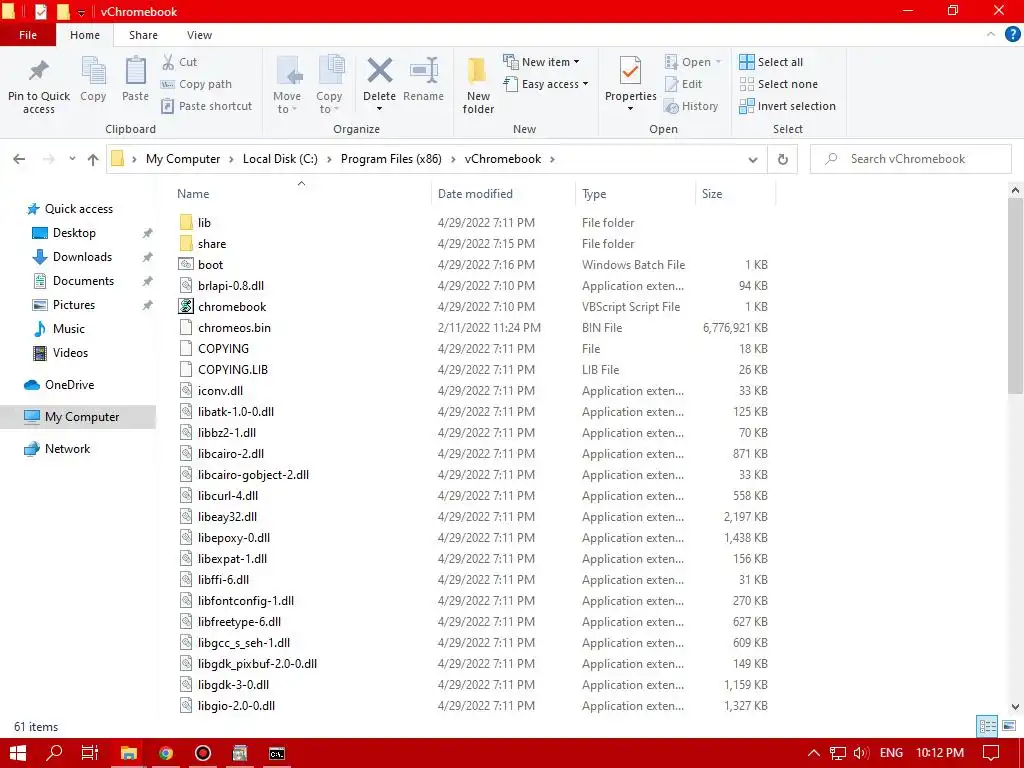1024x768 pixels.
Task: Click Paste shortcut in ribbon
Action: tap(206, 106)
